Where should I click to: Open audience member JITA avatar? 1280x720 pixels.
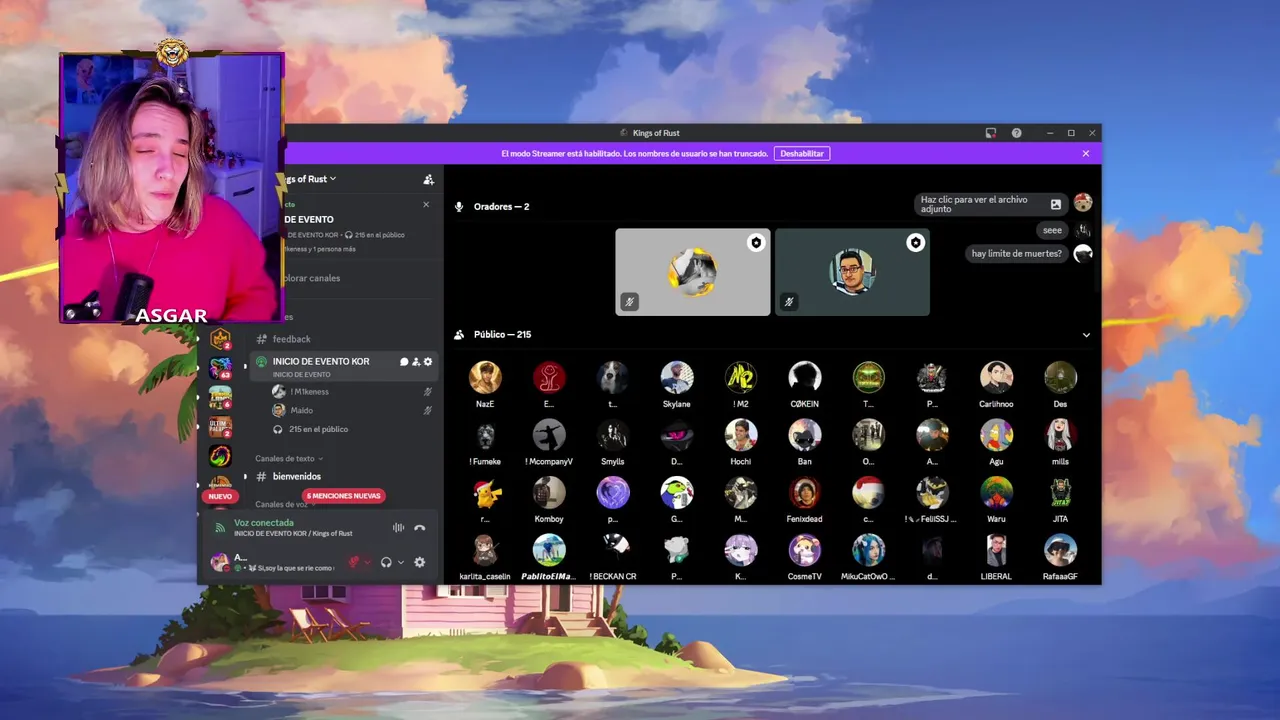(1060, 492)
